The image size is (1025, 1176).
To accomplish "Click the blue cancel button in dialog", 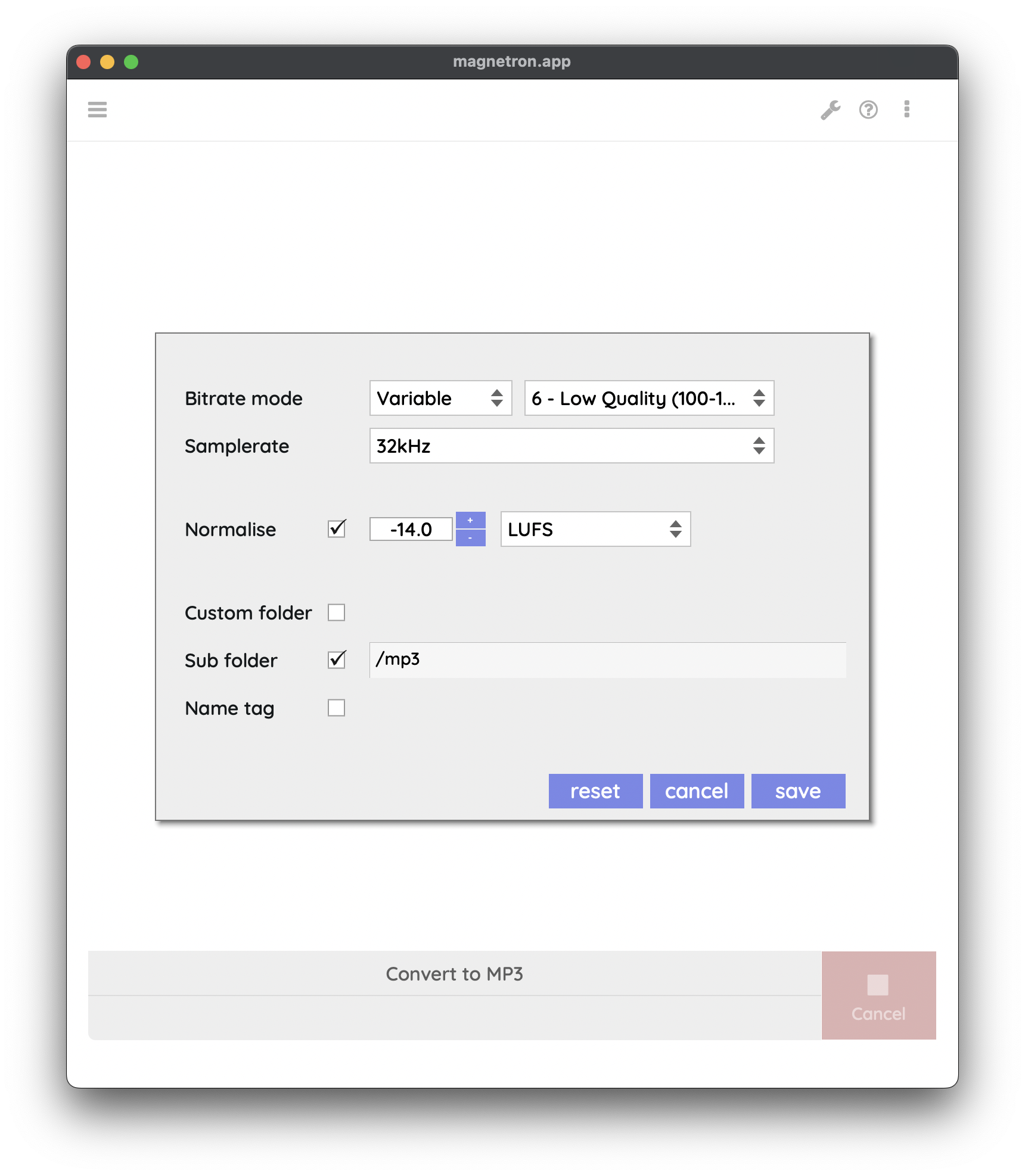I will point(697,791).
